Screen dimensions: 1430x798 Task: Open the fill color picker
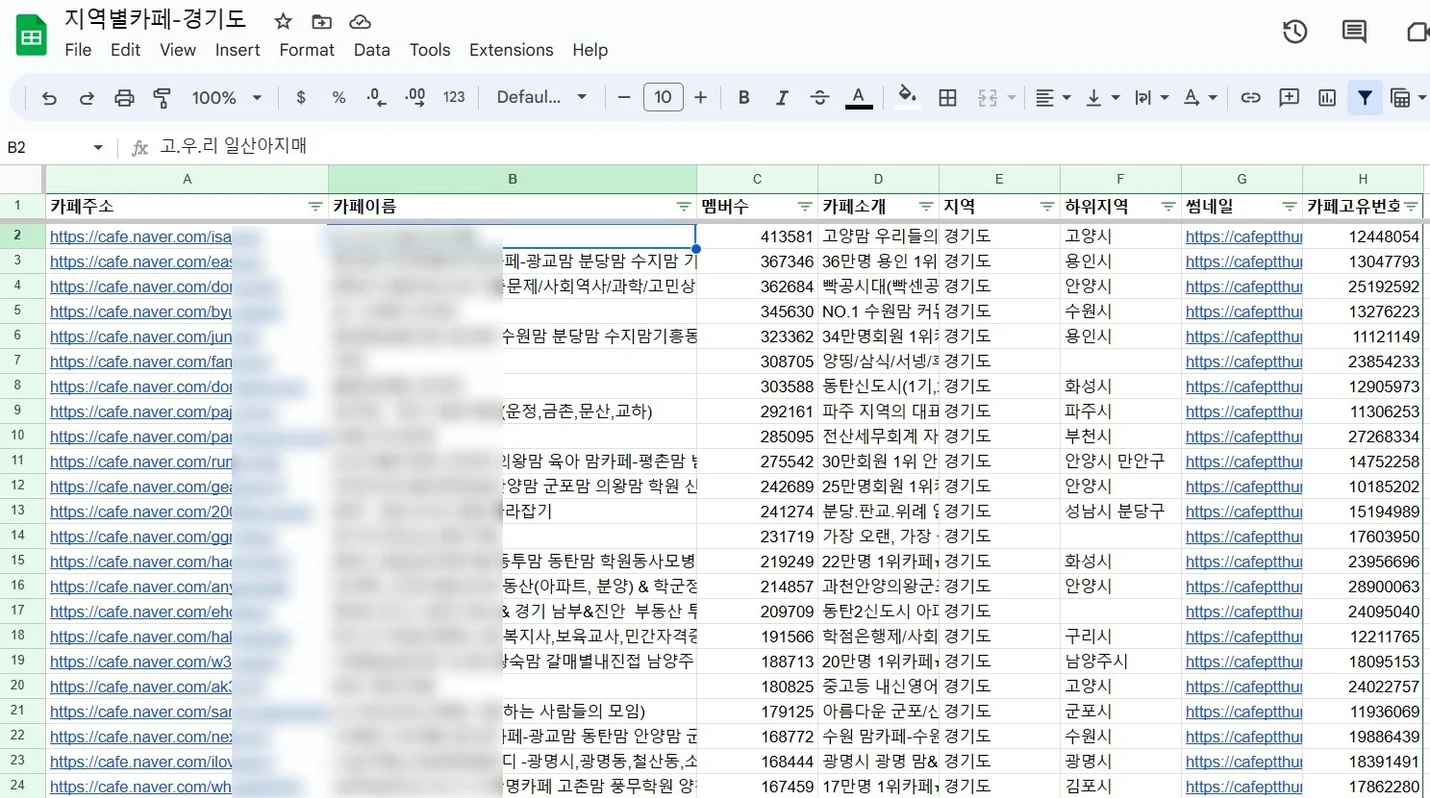pos(907,96)
